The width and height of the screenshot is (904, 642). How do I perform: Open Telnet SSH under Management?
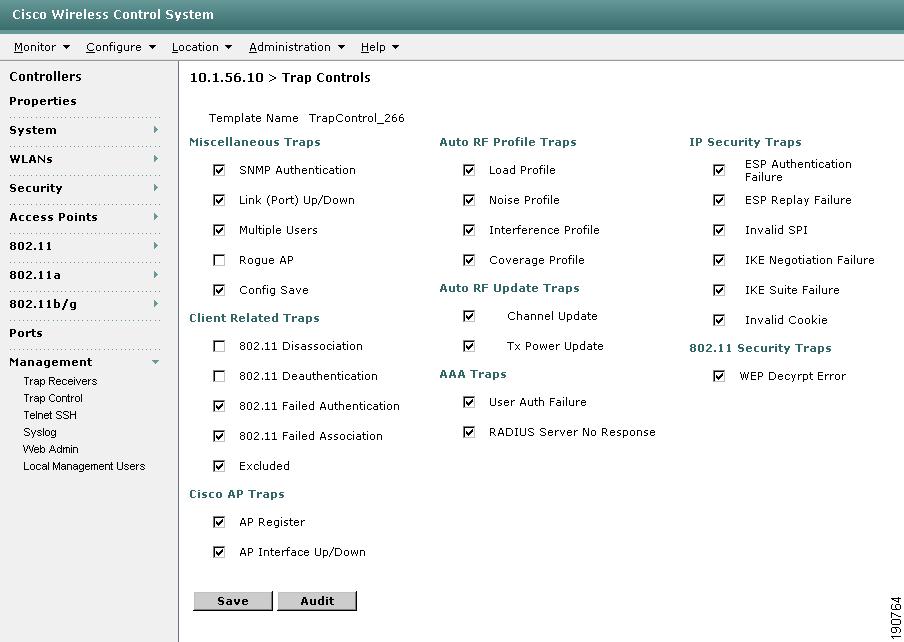click(50, 415)
